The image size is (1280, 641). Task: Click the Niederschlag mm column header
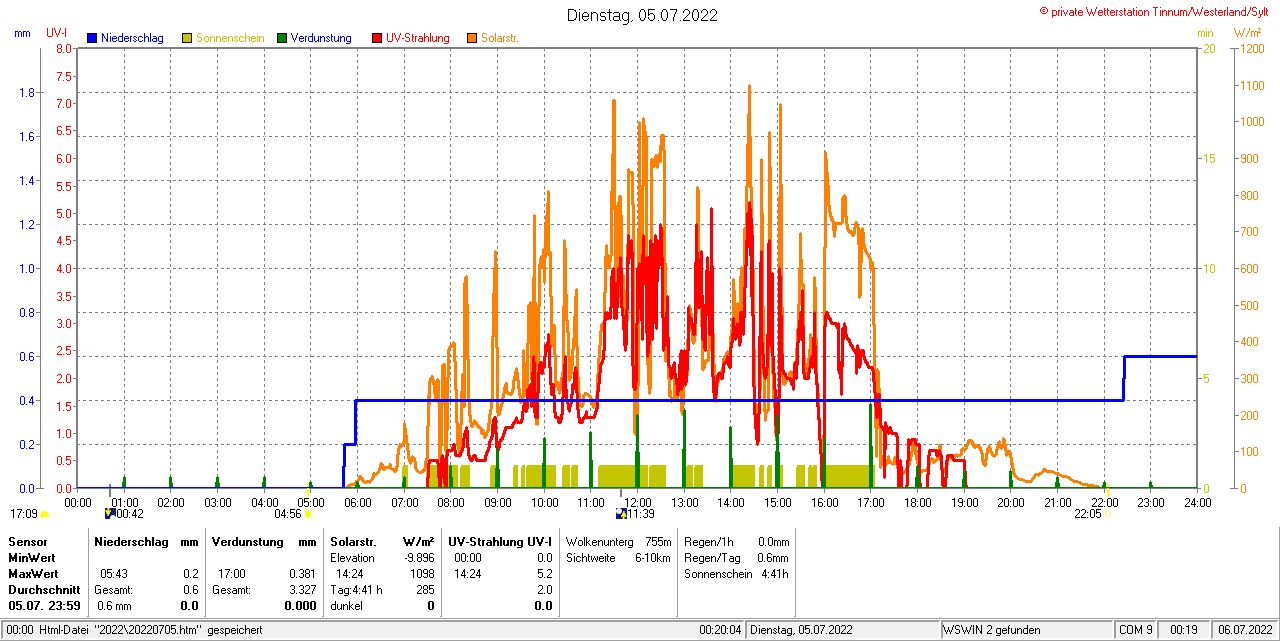[x=146, y=541]
